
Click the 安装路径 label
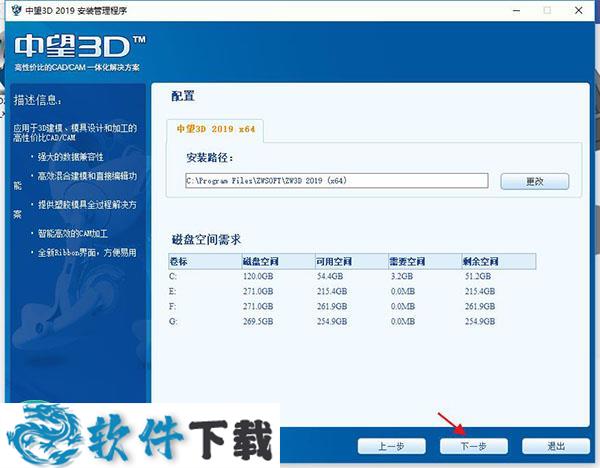click(210, 157)
